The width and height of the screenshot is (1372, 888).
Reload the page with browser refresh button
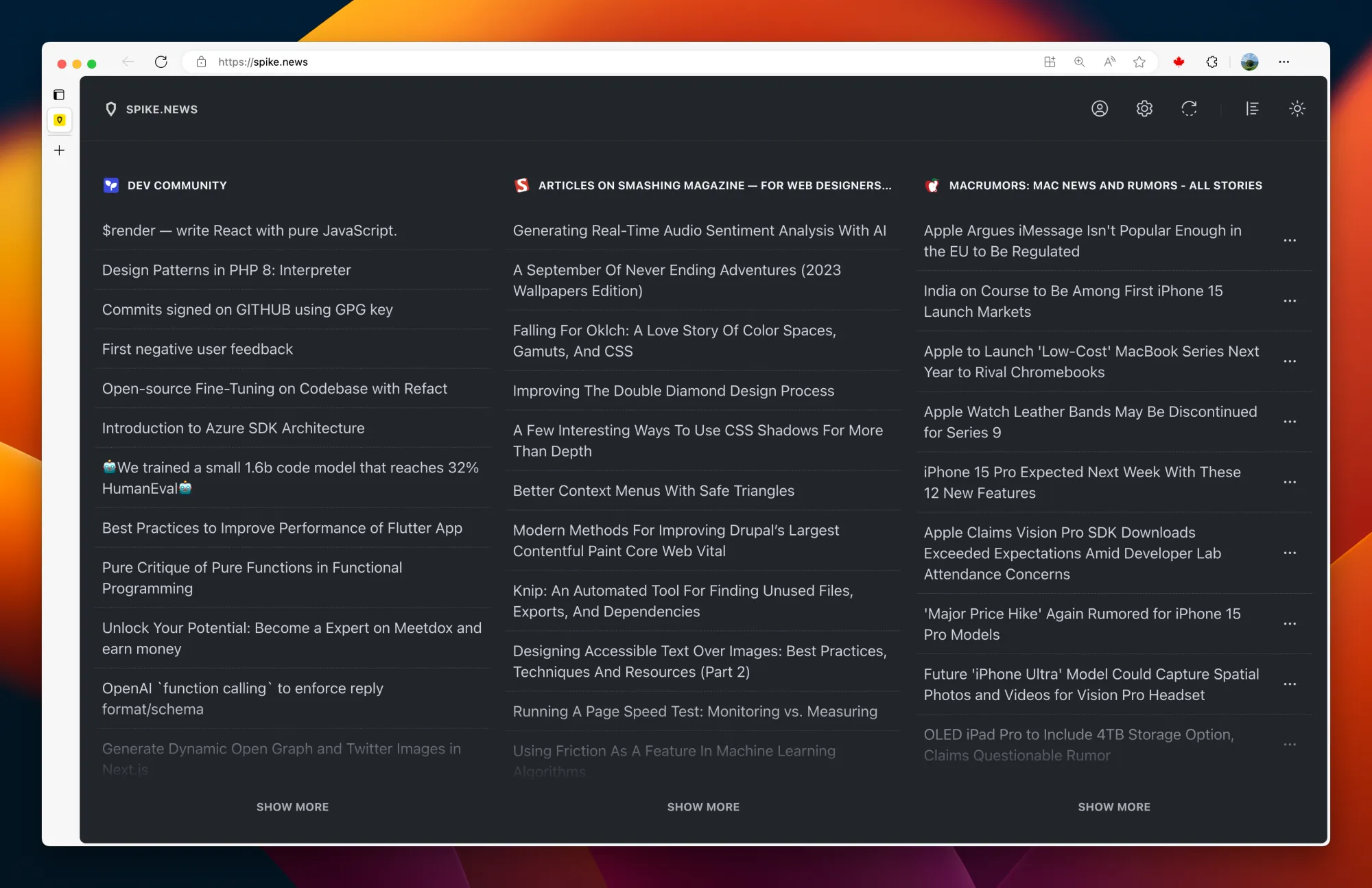point(161,62)
